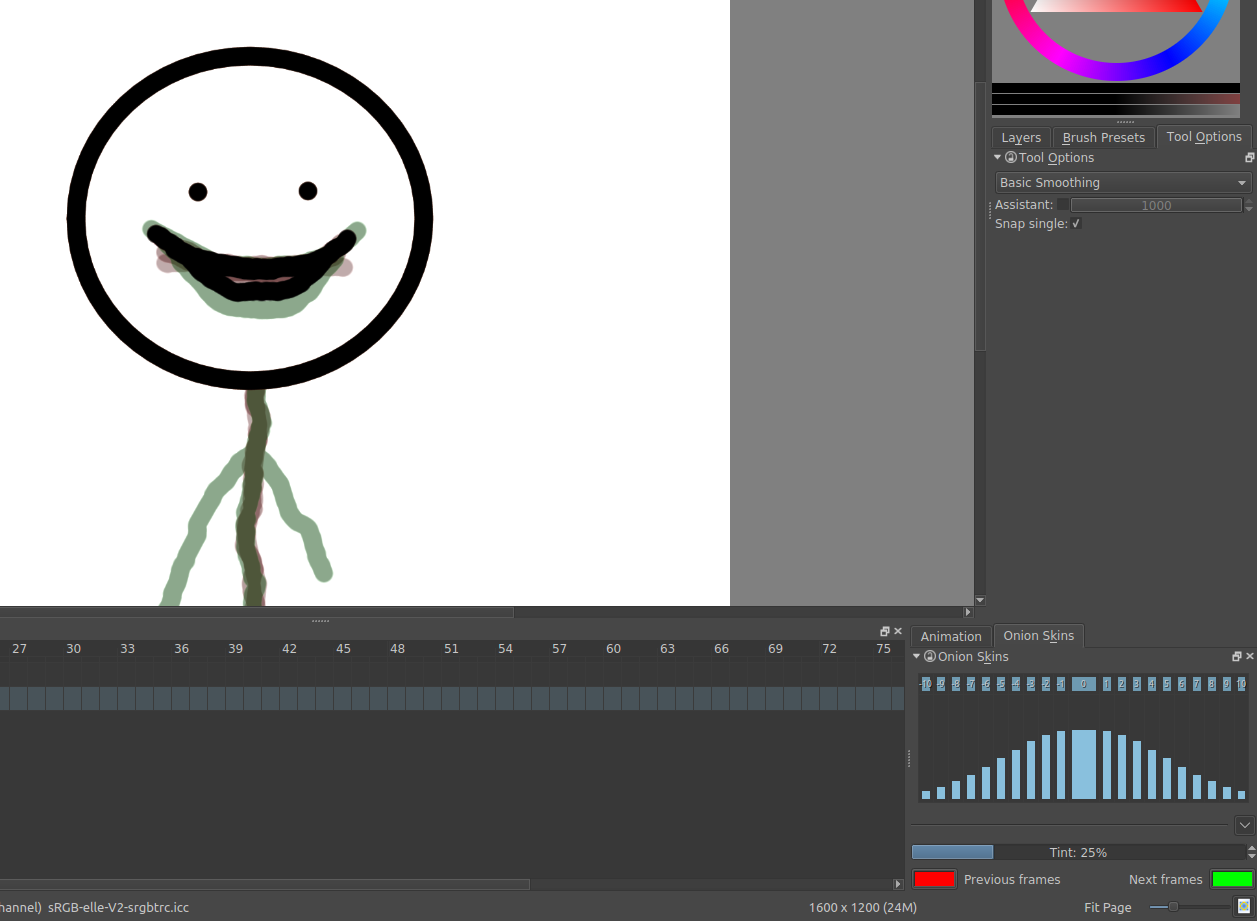Toggle onion skin for frame -1
Screen dimensions: 1257x921
(x=1061, y=684)
